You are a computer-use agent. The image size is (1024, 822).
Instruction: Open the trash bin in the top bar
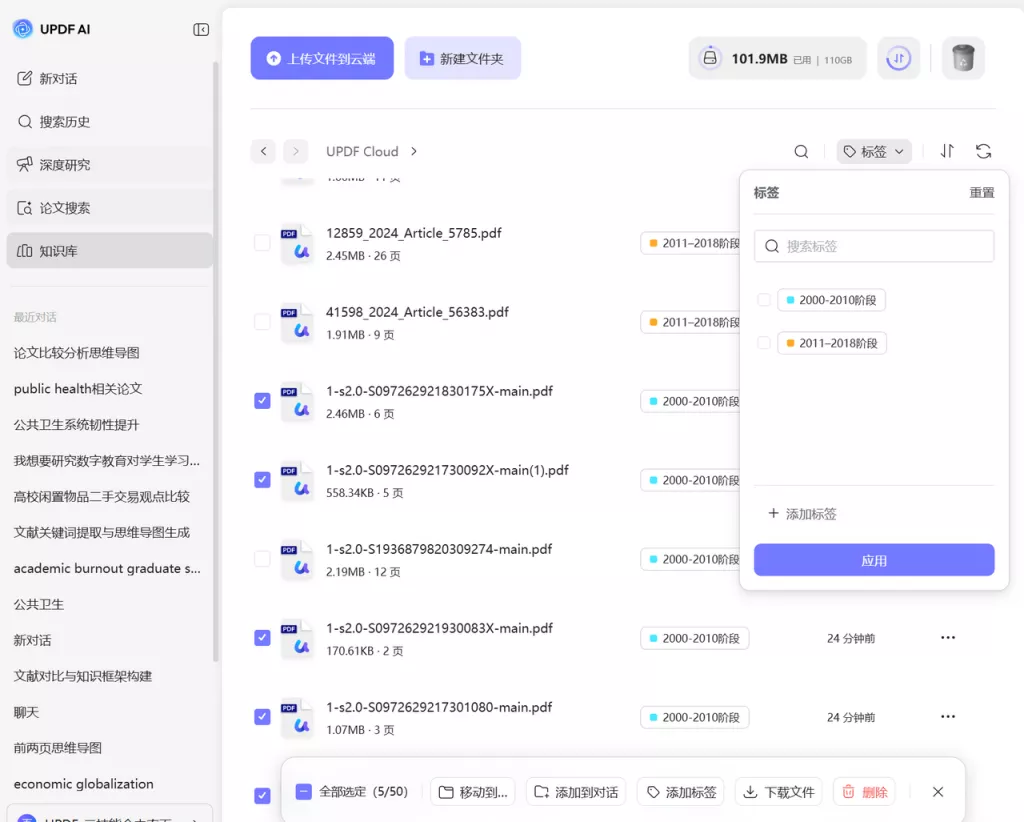tap(962, 58)
